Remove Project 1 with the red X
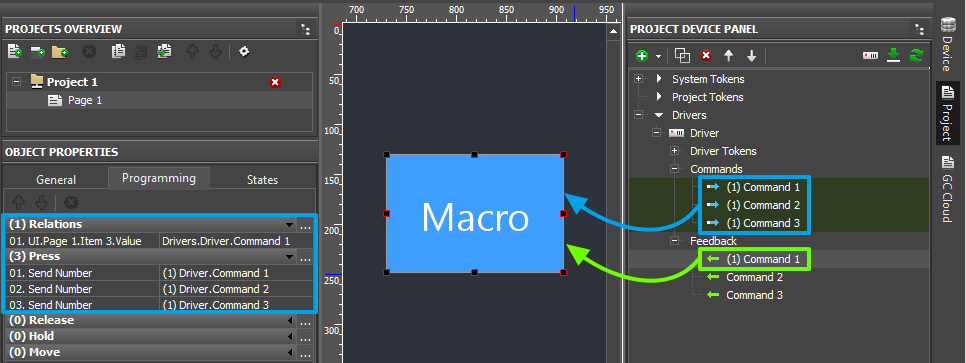 (x=275, y=82)
